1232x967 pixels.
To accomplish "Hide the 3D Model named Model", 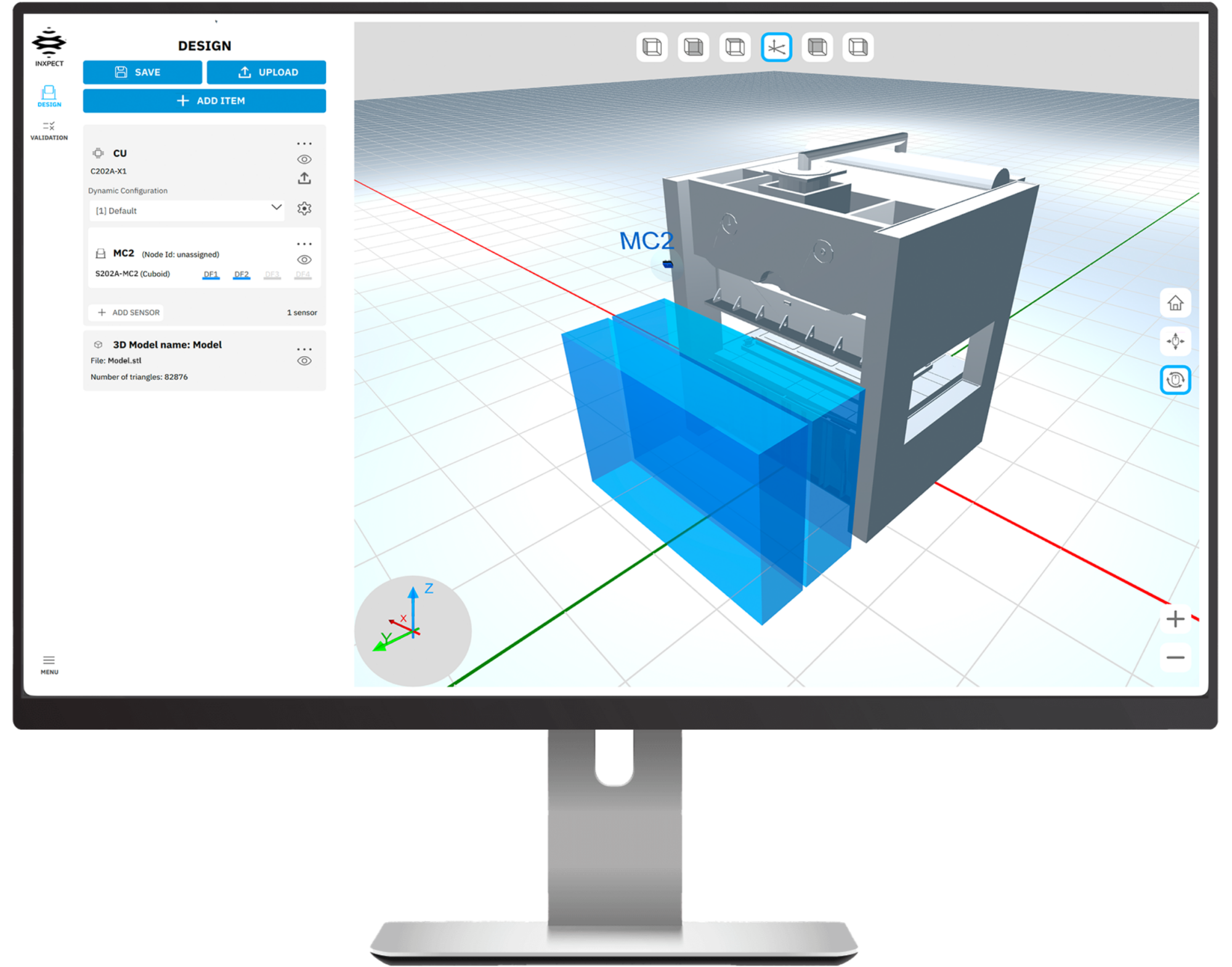I will point(305,360).
